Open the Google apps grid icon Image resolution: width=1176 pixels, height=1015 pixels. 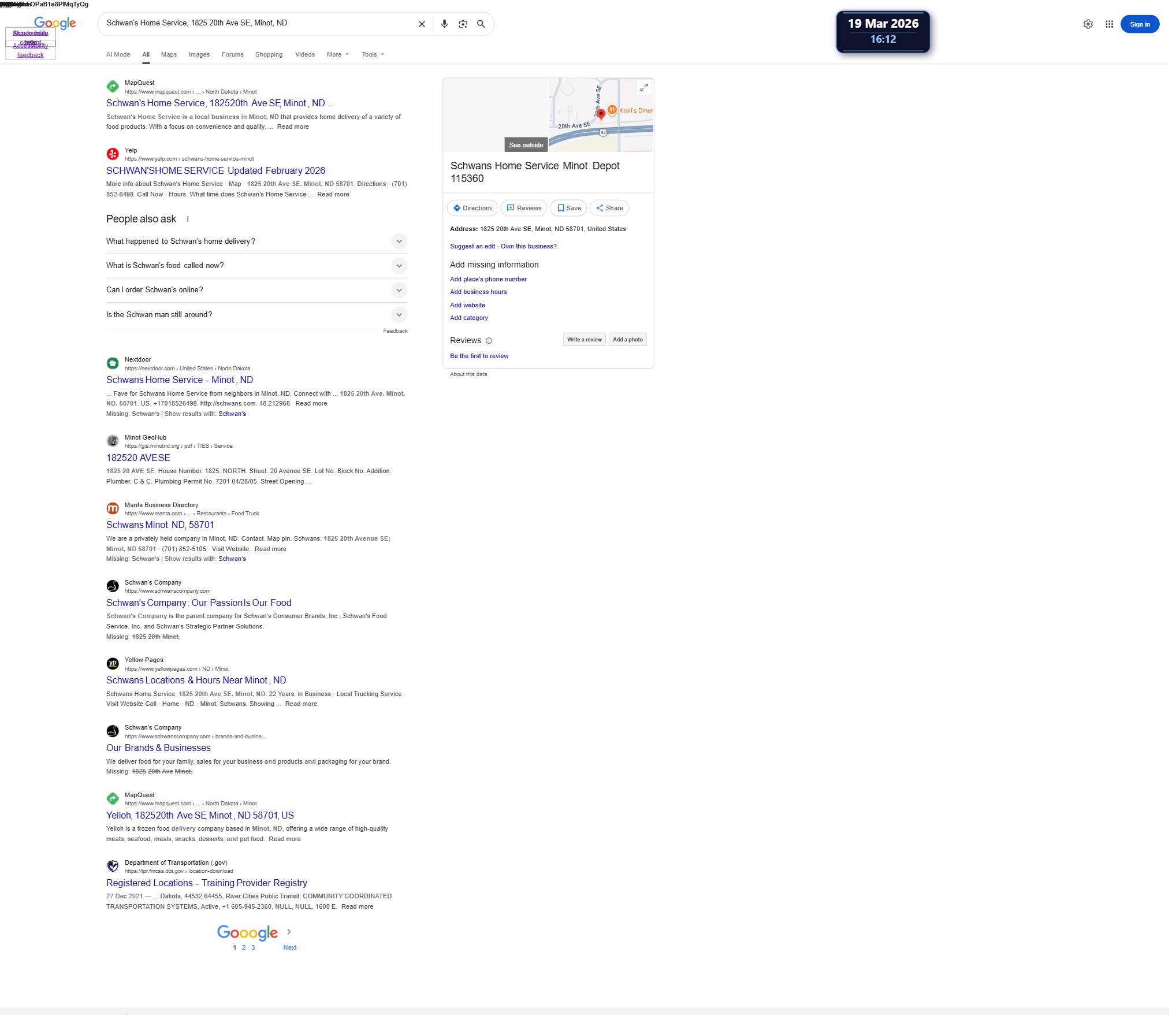1109,24
